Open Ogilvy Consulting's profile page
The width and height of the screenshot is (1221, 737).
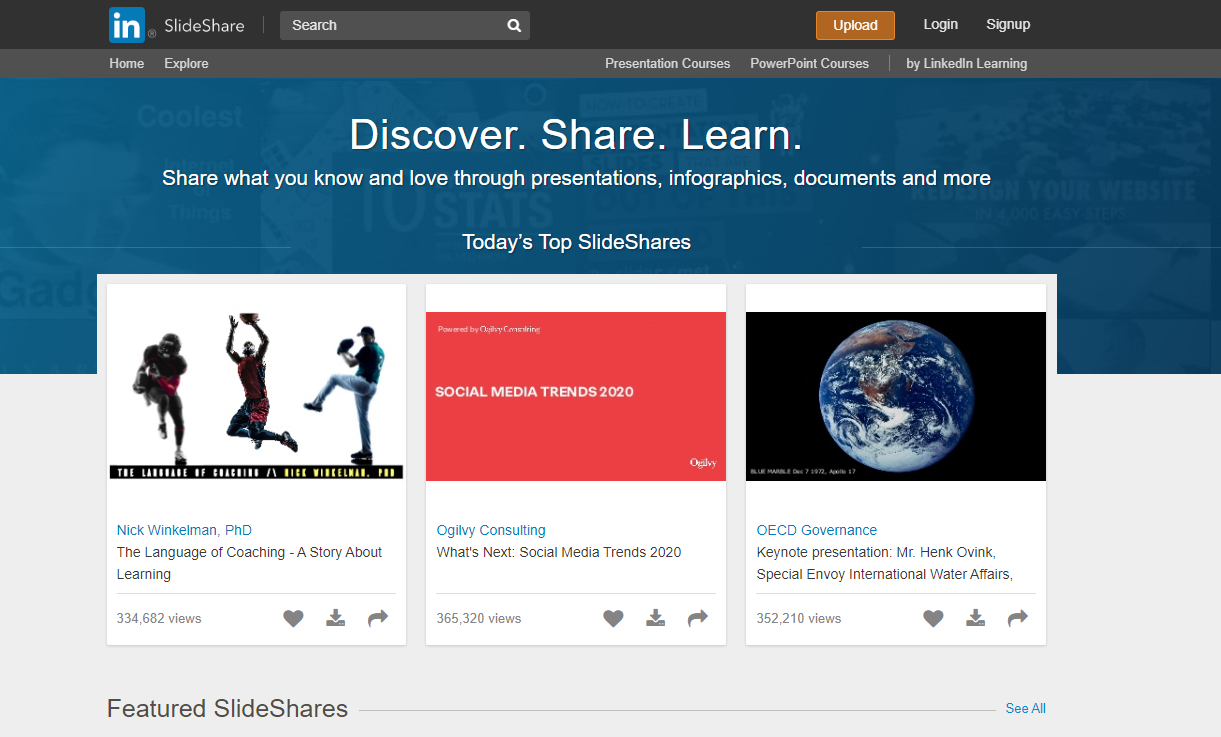tap(491, 529)
